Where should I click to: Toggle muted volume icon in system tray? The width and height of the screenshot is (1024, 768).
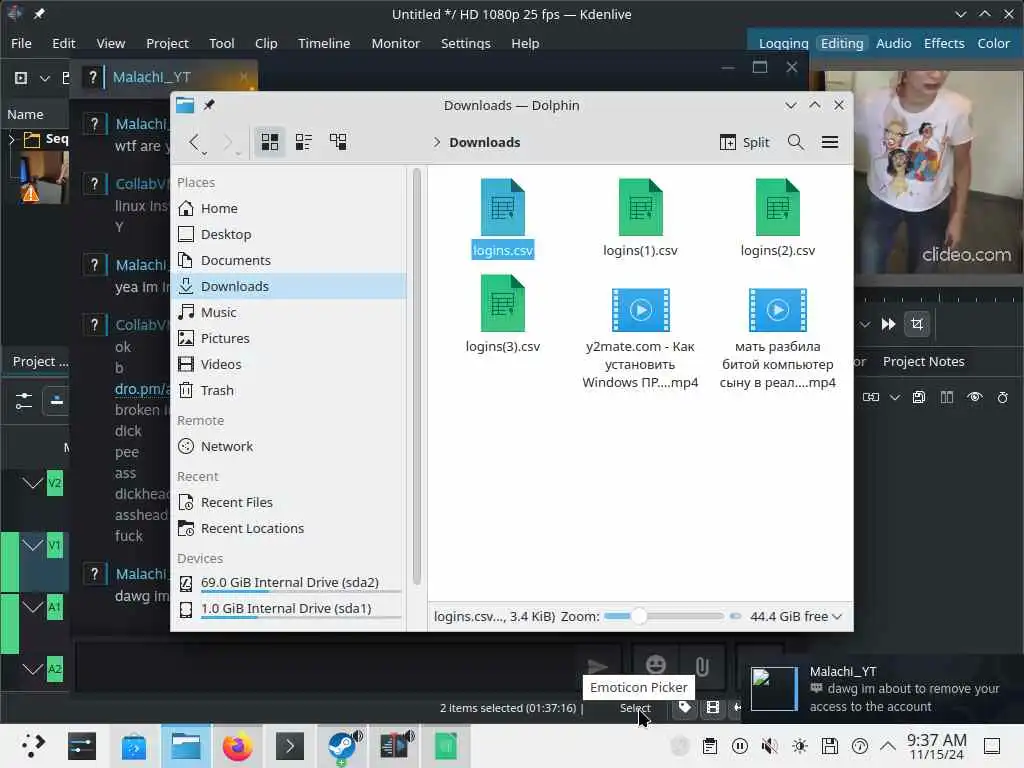(x=770, y=746)
